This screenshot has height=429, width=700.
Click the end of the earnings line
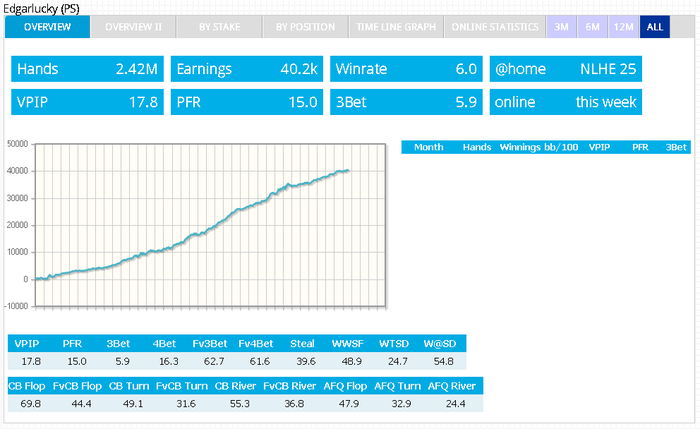(348, 171)
